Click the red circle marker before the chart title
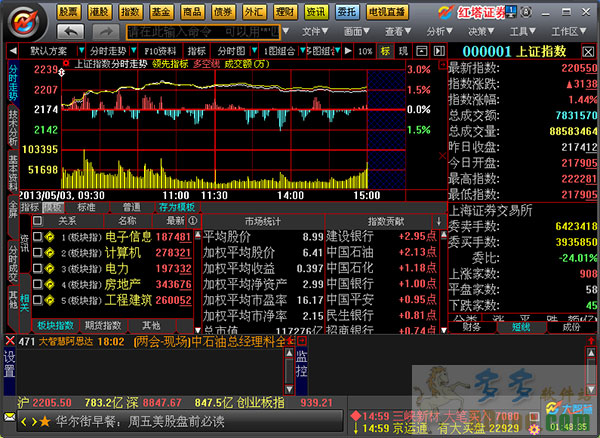600x438 pixels. pyautogui.click(x=66, y=63)
